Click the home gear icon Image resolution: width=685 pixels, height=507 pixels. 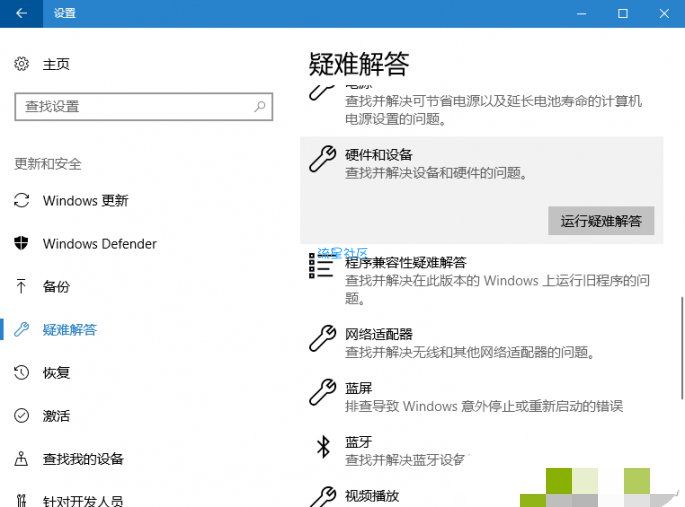21,64
